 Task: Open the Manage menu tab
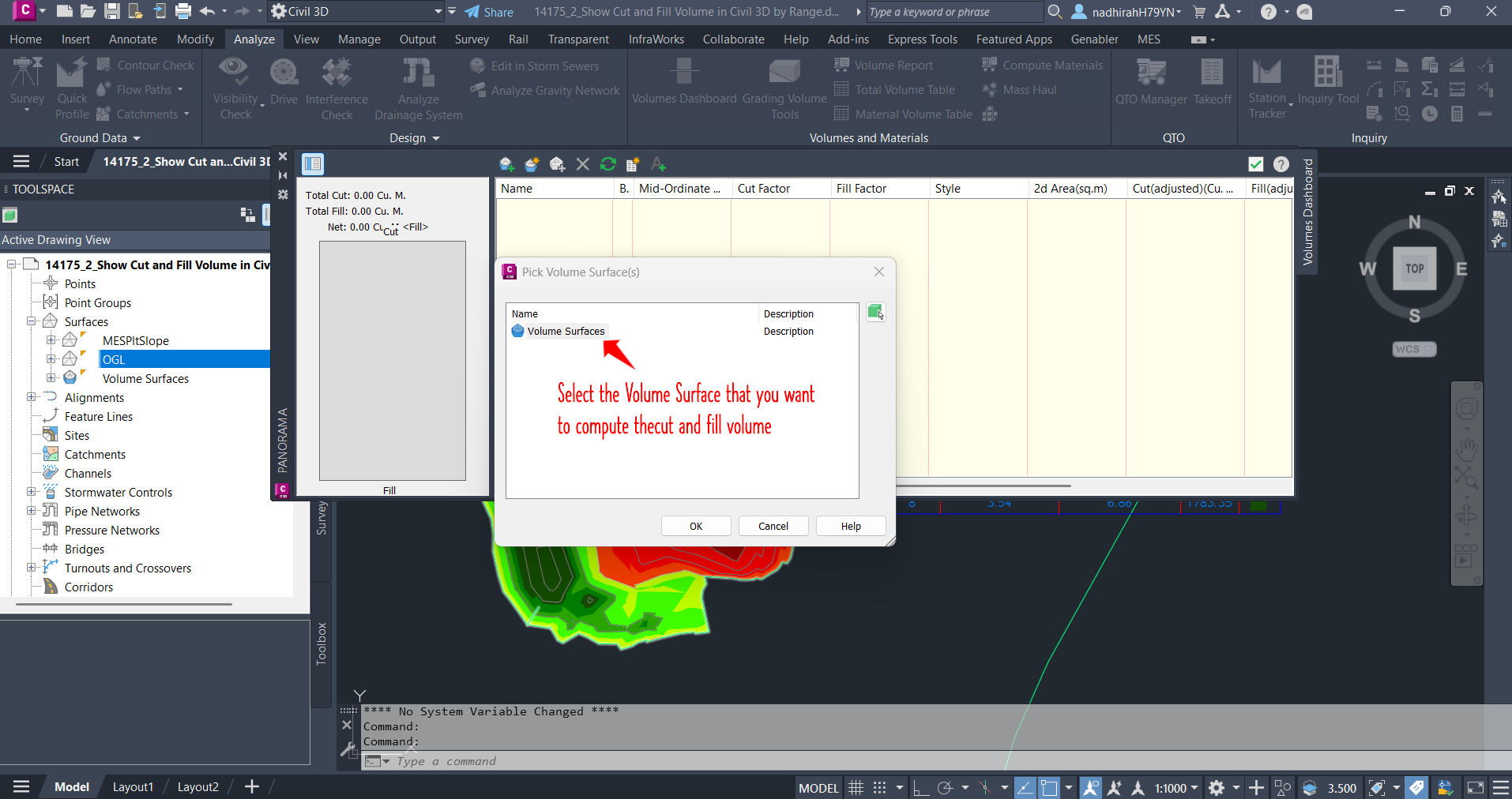(359, 39)
